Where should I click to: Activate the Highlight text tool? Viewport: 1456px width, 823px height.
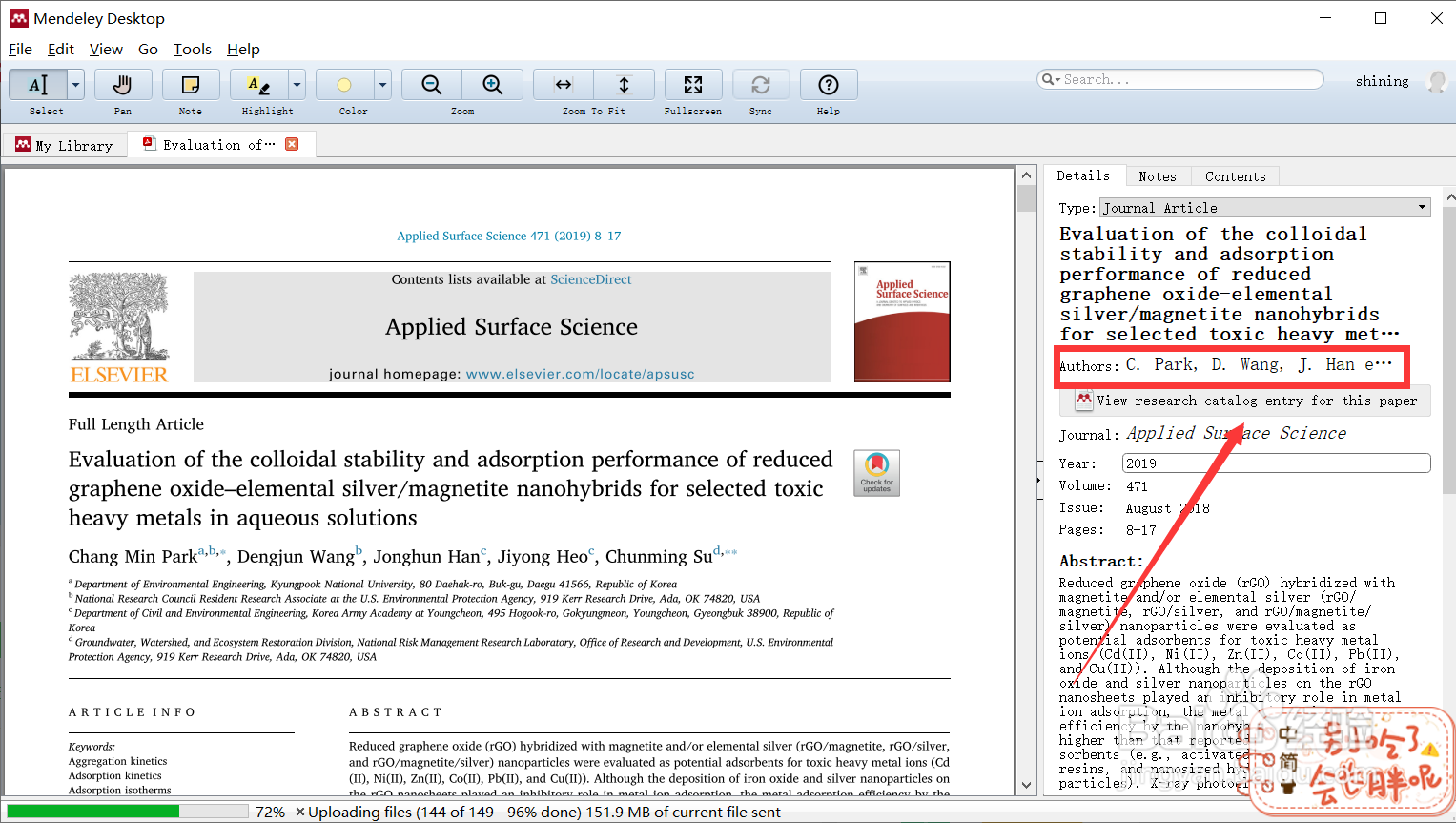point(258,85)
